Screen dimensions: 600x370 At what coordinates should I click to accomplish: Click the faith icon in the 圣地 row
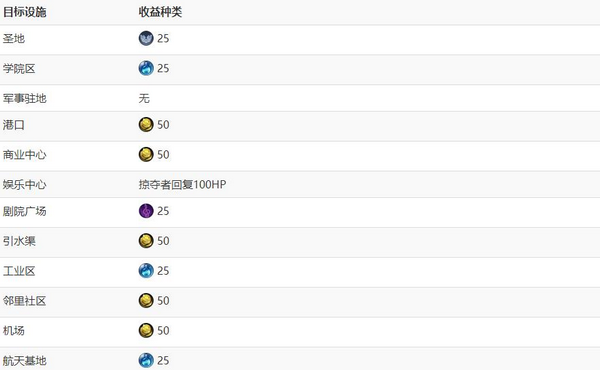146,38
